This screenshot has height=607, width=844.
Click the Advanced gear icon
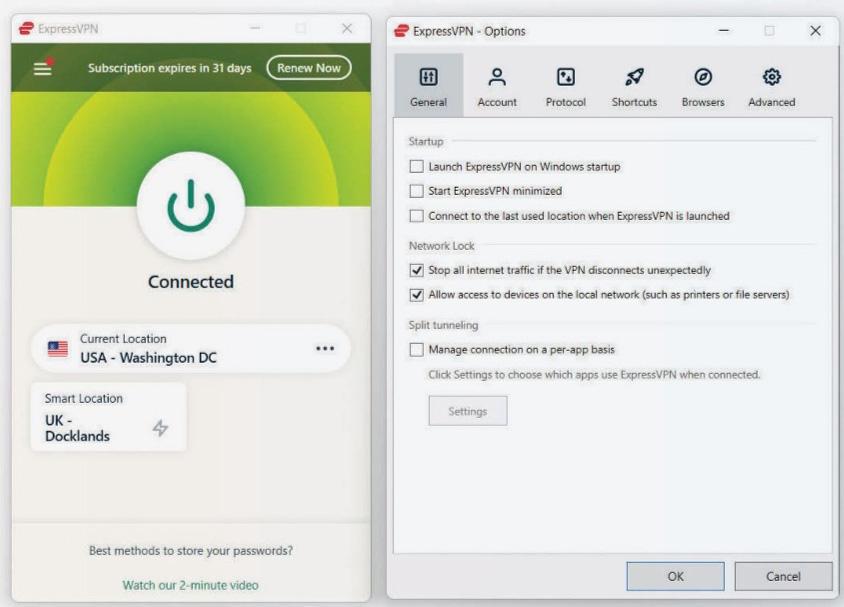pos(772,77)
